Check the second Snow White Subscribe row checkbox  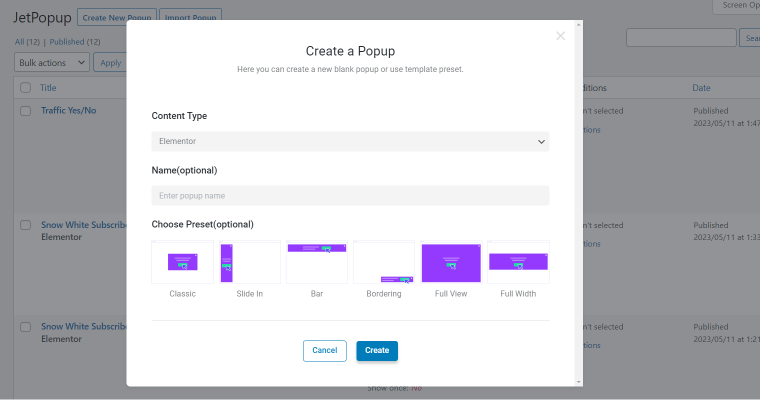(26, 327)
